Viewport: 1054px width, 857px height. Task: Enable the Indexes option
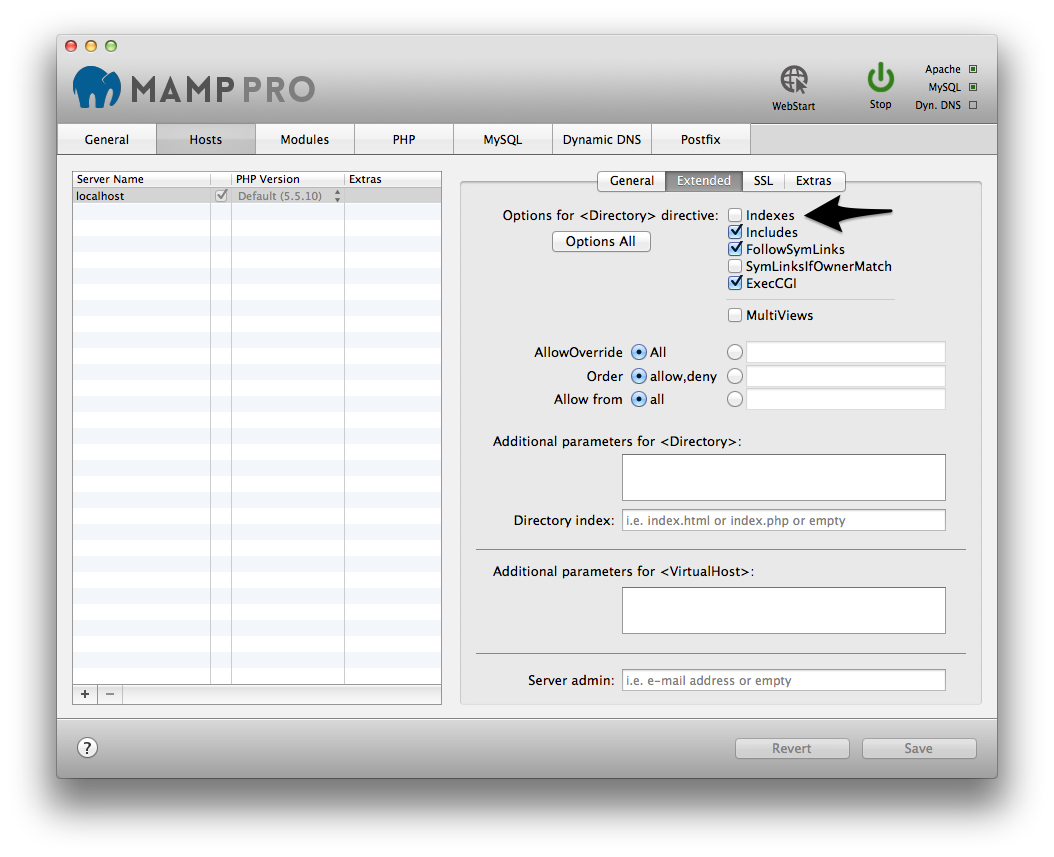coord(735,214)
